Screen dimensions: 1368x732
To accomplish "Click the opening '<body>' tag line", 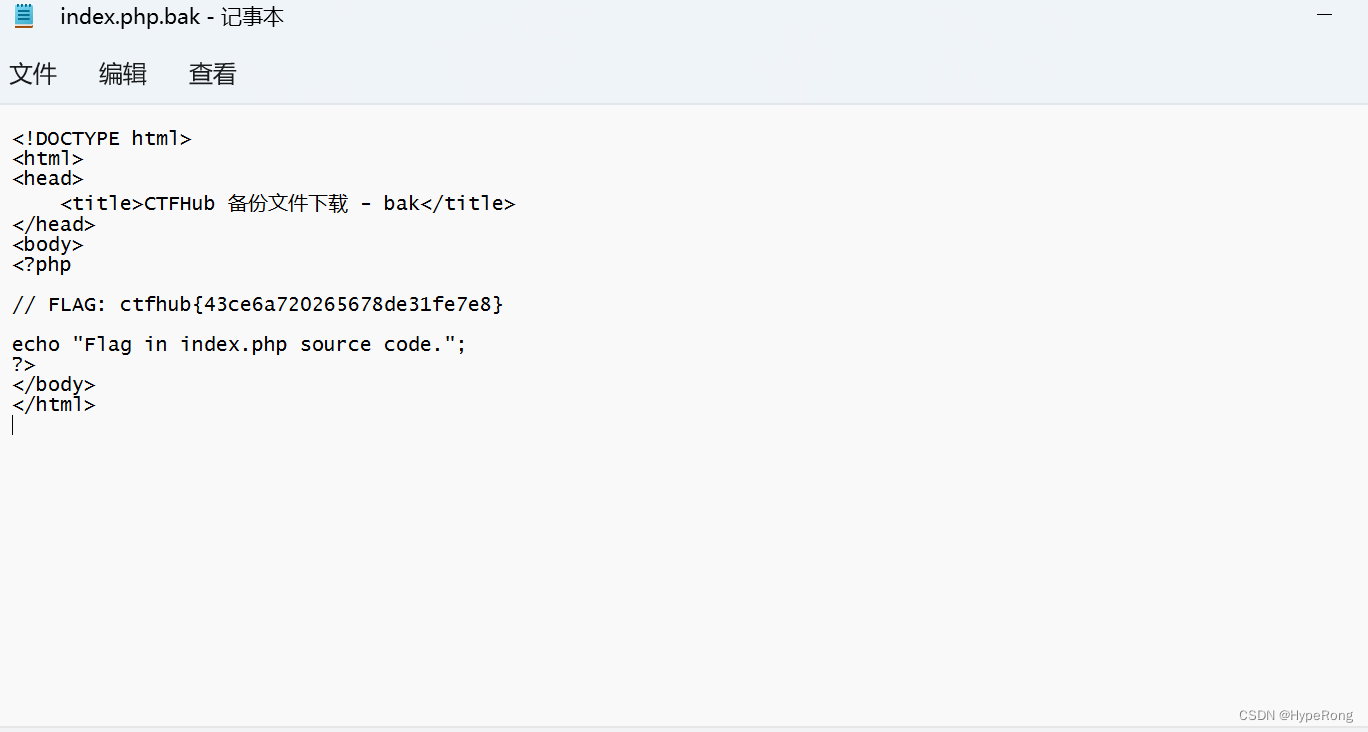I will (48, 245).
